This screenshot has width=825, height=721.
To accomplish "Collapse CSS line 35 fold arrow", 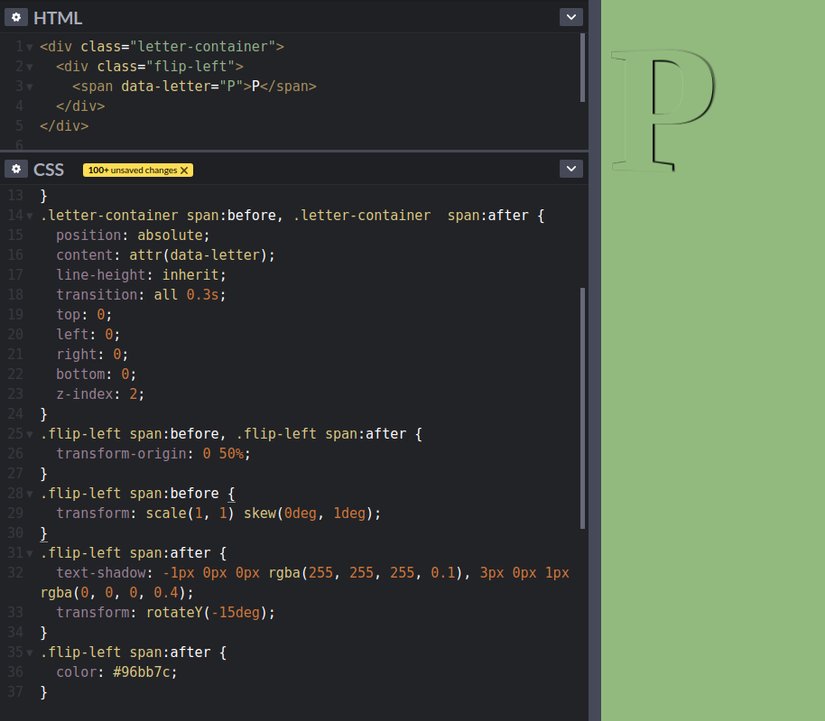I will pyautogui.click(x=30, y=653).
